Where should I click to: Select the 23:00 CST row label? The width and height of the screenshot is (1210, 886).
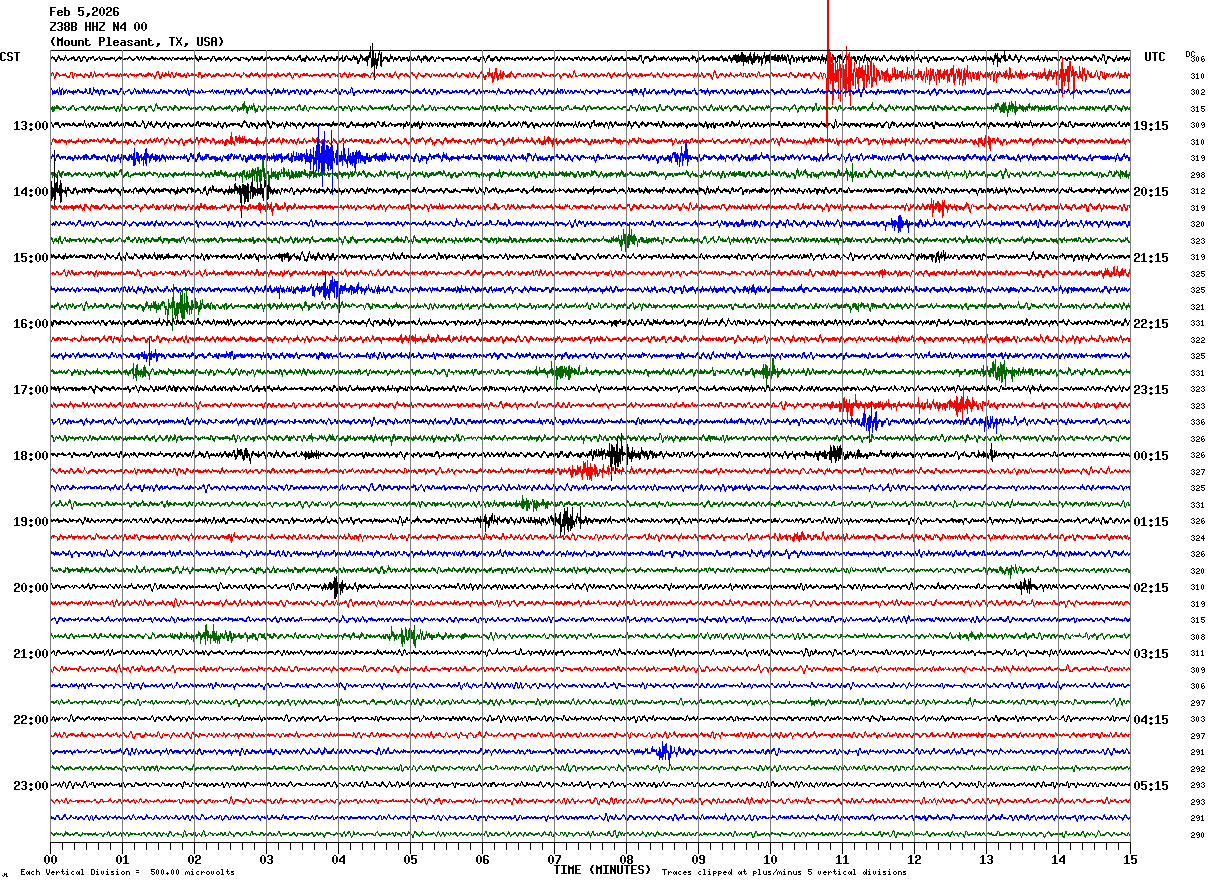[x=31, y=786]
